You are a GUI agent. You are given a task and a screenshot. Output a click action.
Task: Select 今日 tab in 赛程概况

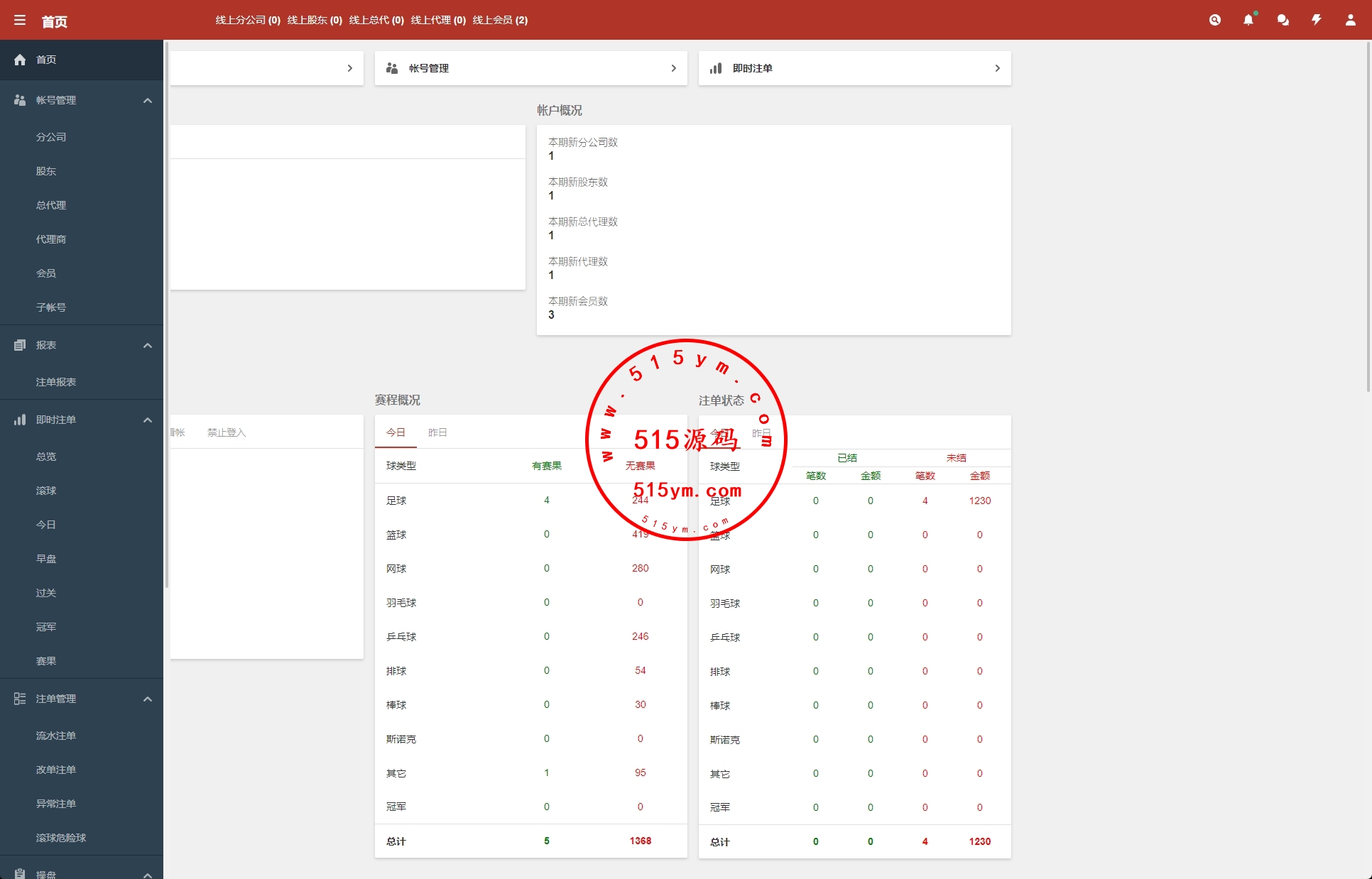[x=396, y=432]
